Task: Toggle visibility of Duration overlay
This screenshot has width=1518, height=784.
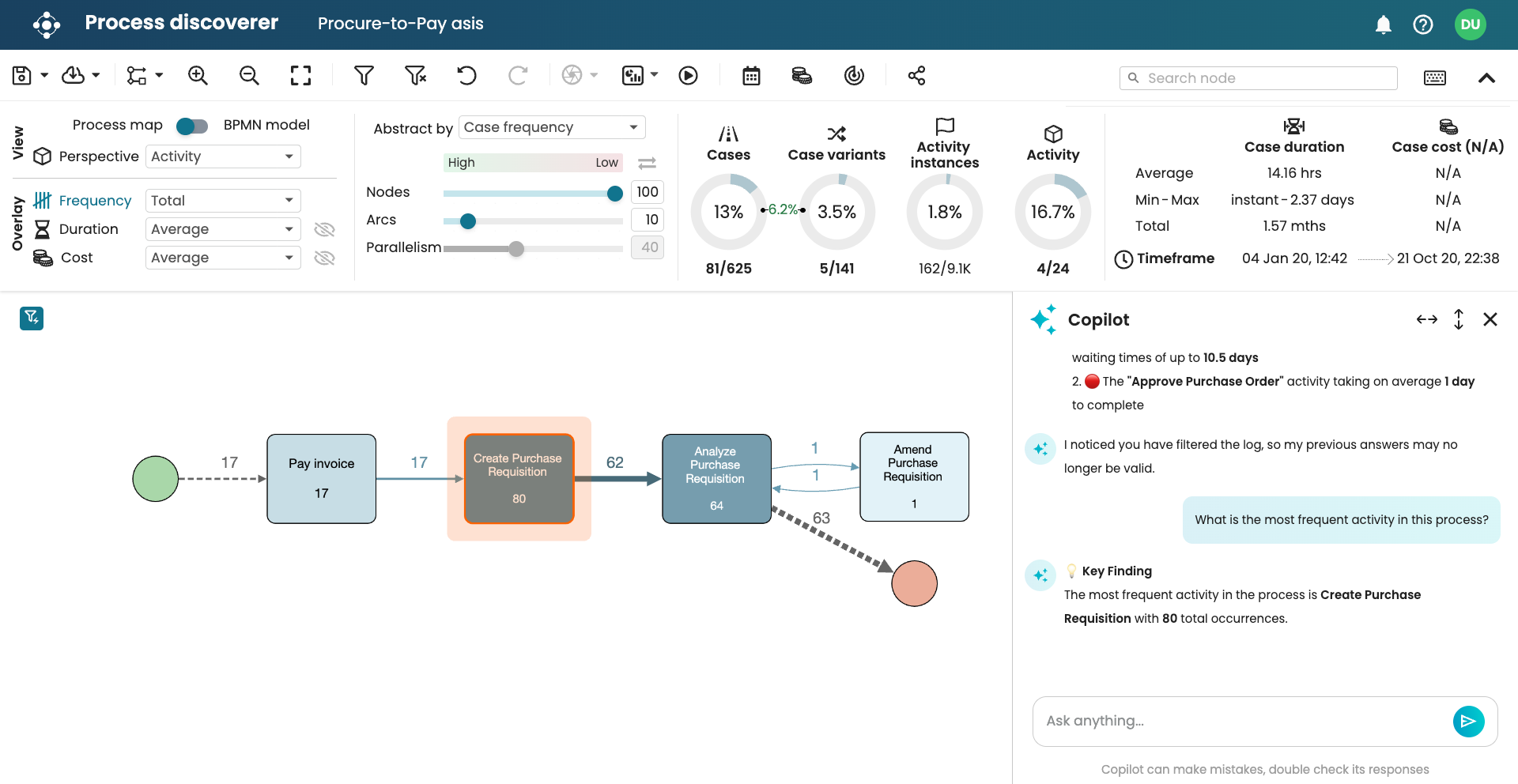Action: tap(324, 229)
